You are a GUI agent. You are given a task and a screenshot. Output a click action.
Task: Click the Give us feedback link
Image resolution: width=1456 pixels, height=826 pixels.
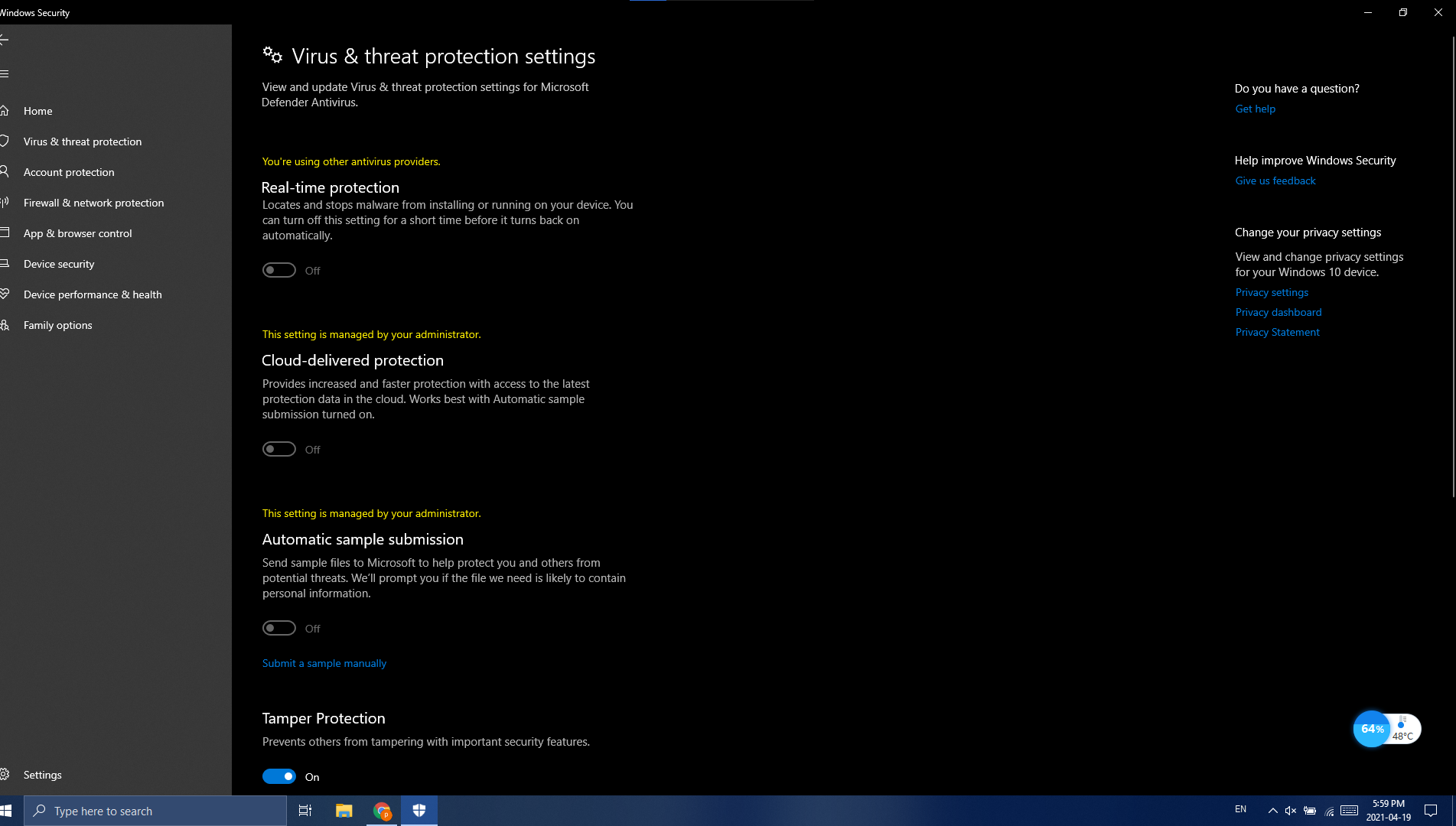pos(1275,180)
